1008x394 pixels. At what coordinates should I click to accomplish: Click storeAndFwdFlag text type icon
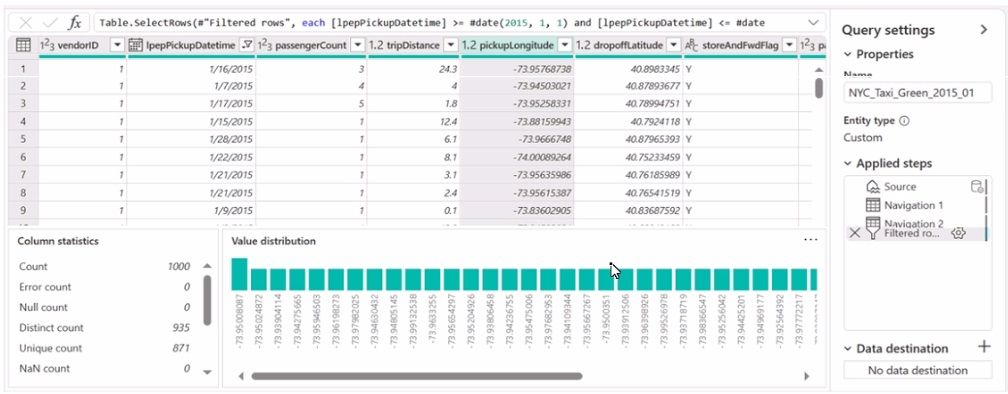[x=692, y=46]
